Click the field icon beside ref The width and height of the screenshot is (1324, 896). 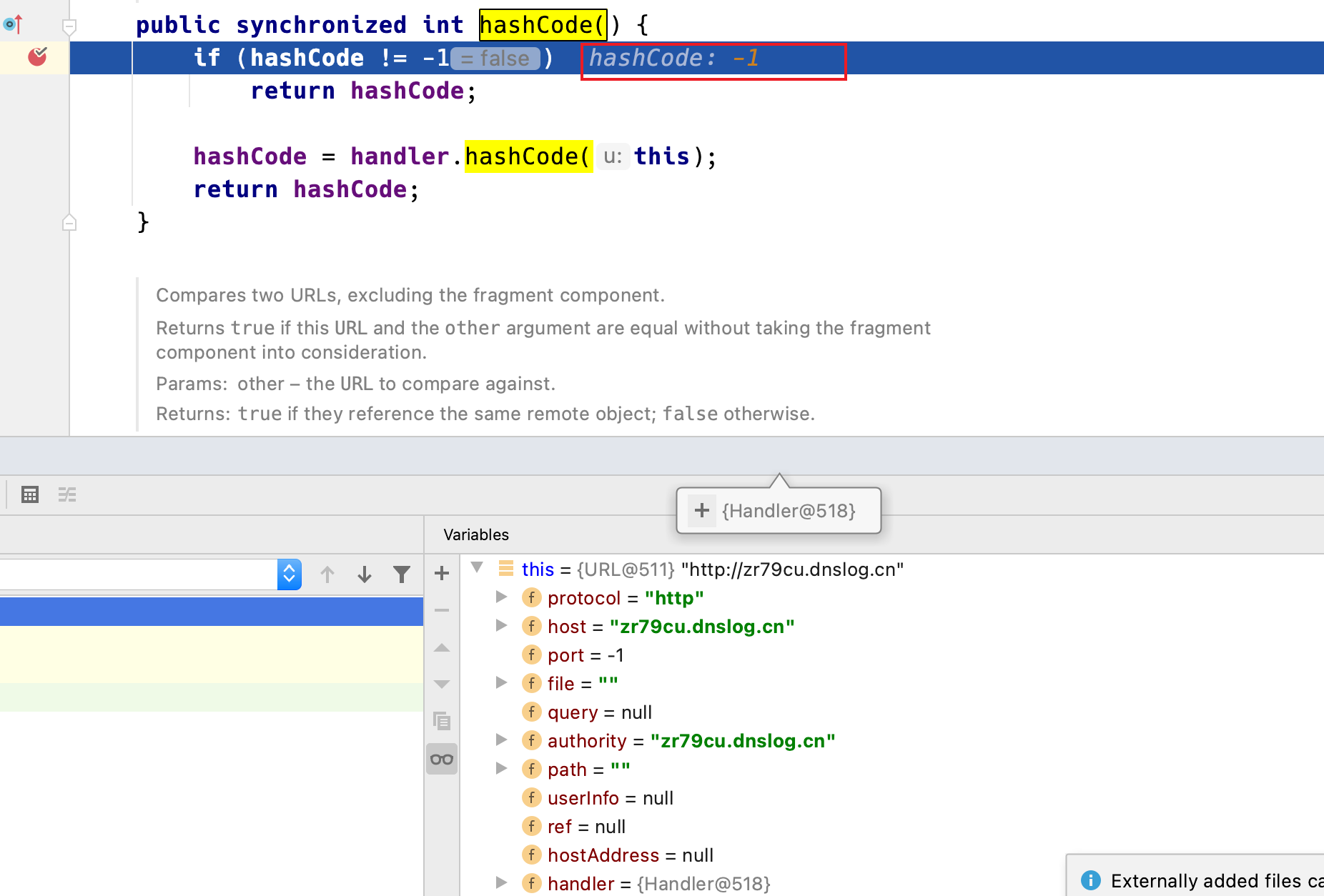coord(531,826)
